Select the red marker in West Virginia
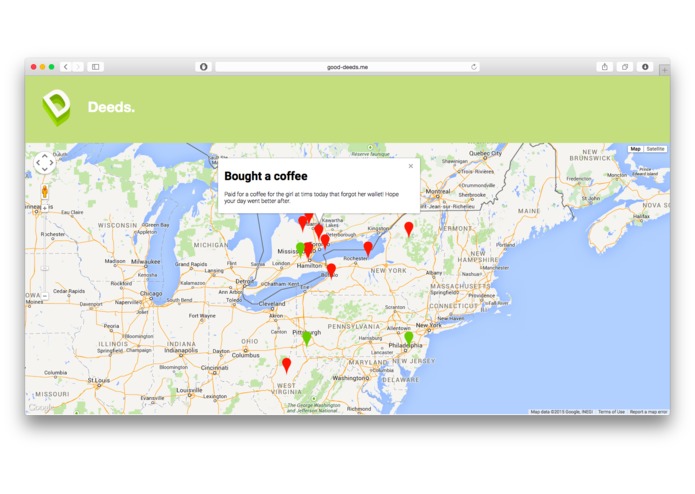The image size is (695, 494). (287, 365)
